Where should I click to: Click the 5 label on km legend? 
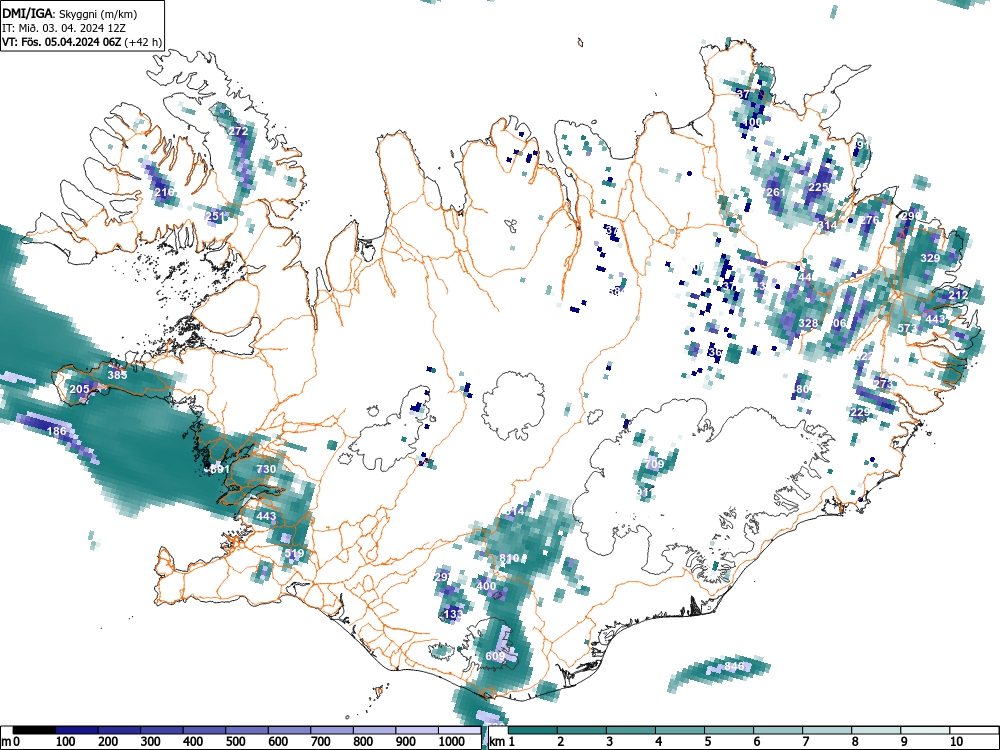point(708,741)
